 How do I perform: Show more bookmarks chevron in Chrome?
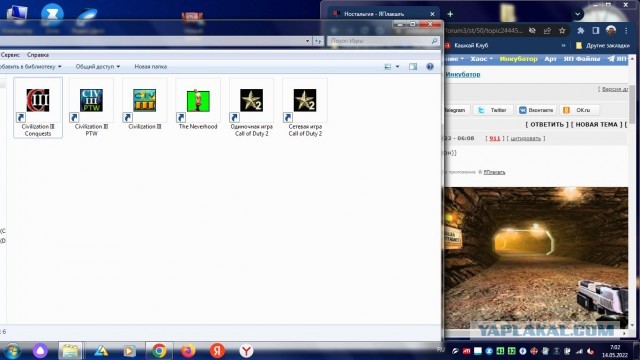click(x=564, y=46)
